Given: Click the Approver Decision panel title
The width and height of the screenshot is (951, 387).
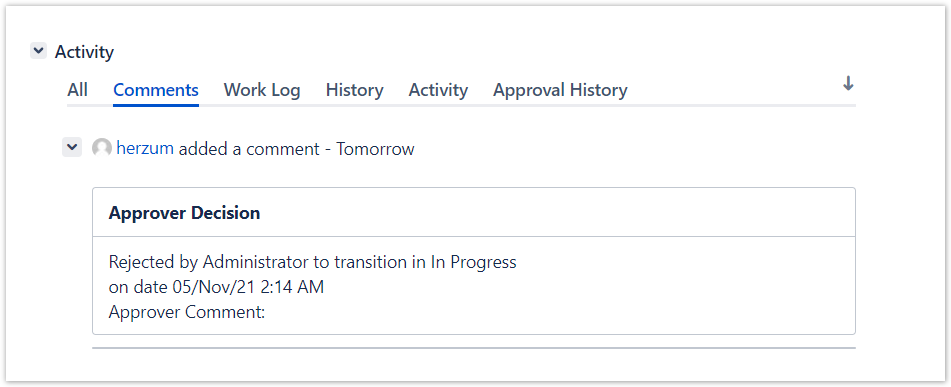Looking at the screenshot, I should click(x=184, y=213).
